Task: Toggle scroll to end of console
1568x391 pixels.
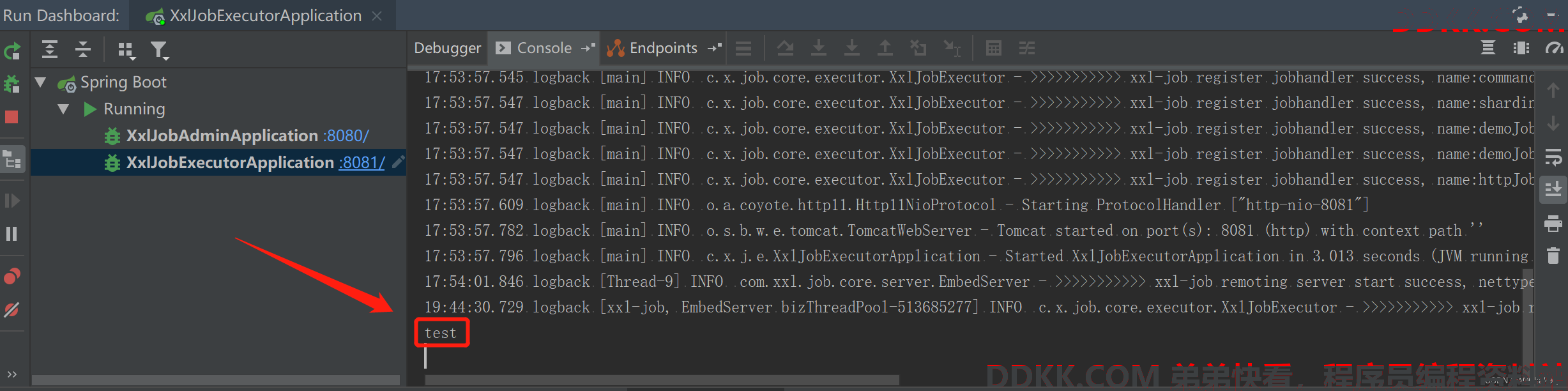Action: 1553,190
